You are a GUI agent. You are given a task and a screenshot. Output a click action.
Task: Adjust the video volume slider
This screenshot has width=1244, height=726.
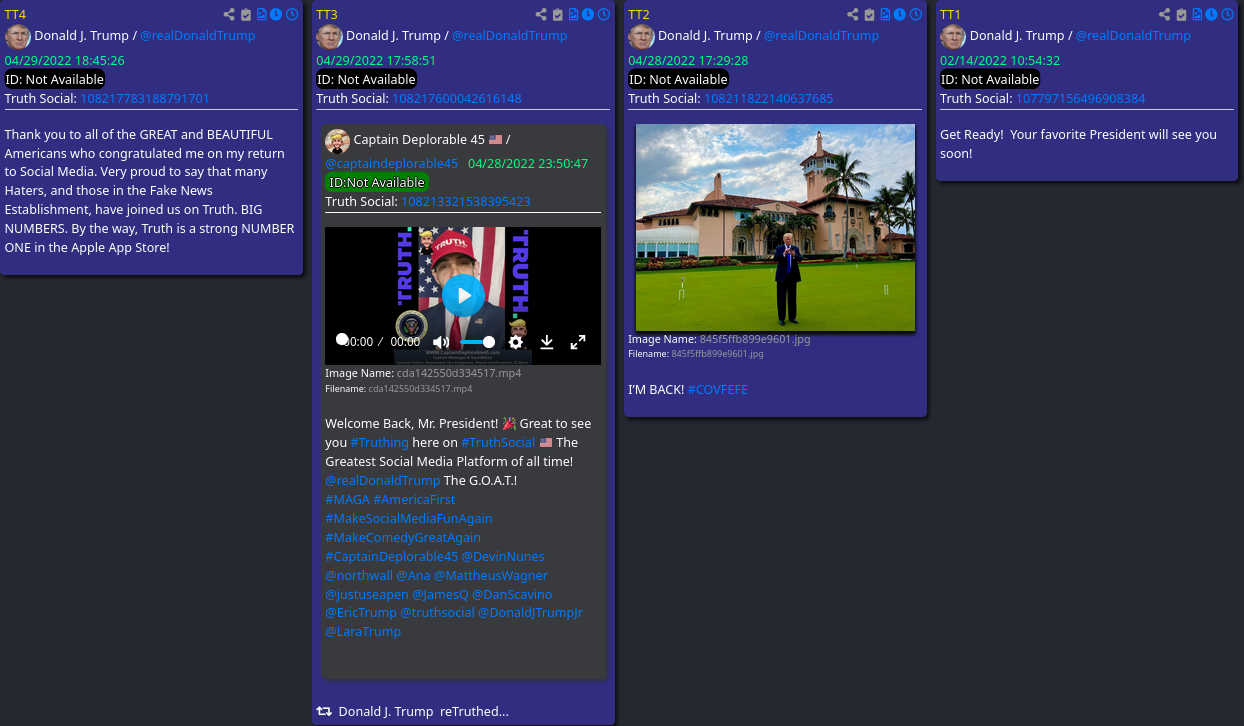[x=477, y=342]
